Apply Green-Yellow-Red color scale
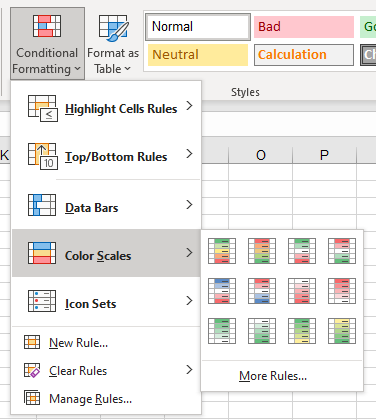376x420 pixels. (222, 251)
